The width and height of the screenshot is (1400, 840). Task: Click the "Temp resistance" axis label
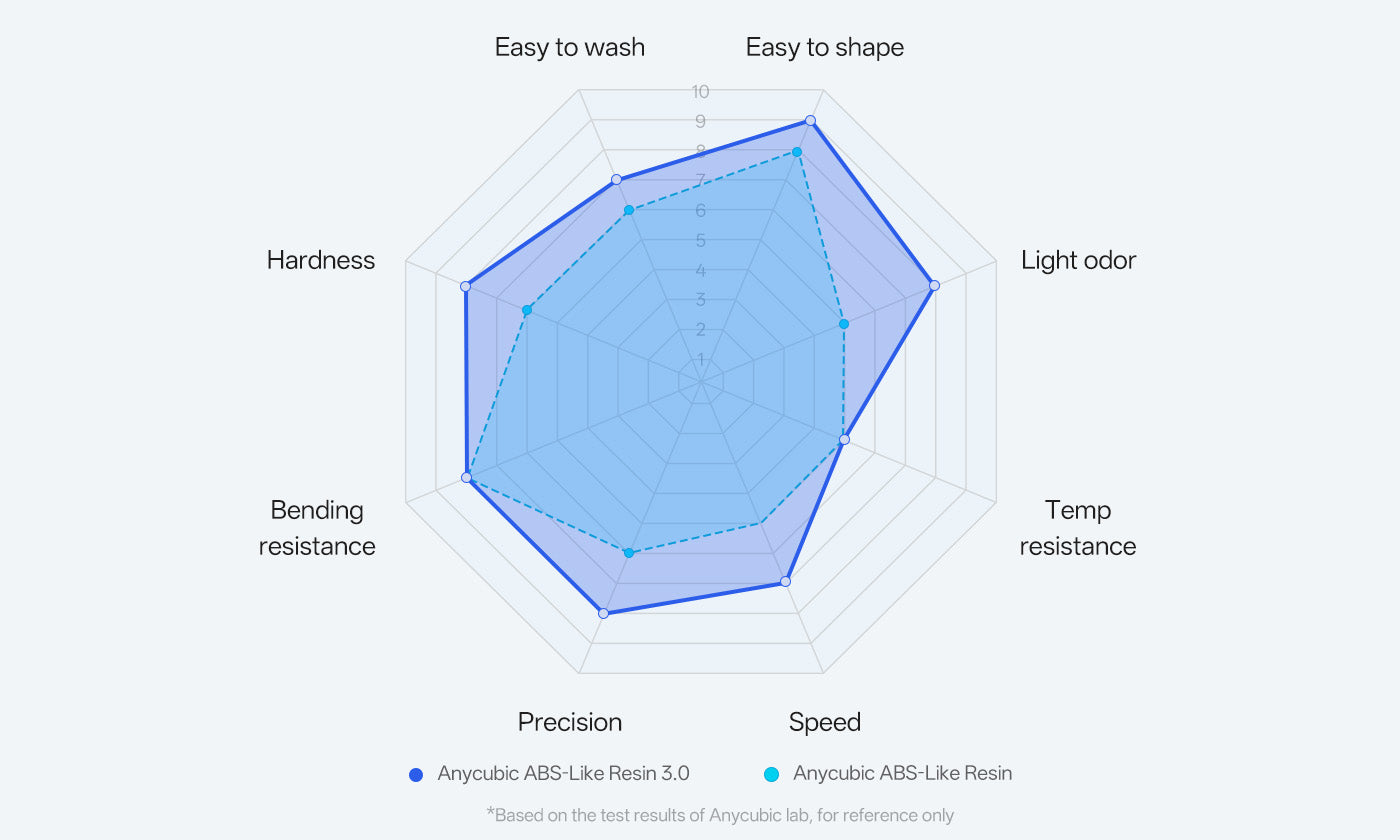pyautogui.click(x=1078, y=528)
